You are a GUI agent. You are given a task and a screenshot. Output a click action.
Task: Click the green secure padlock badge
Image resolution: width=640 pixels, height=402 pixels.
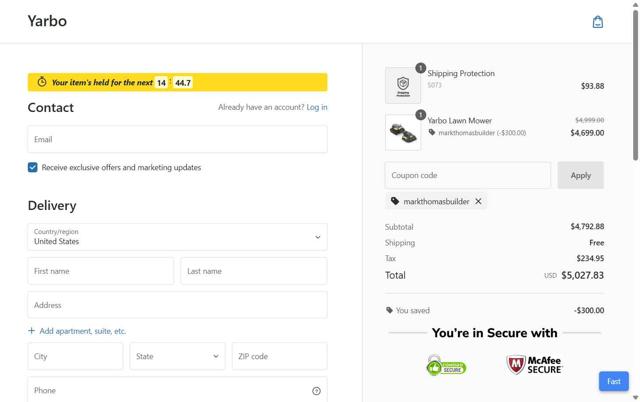tap(446, 365)
